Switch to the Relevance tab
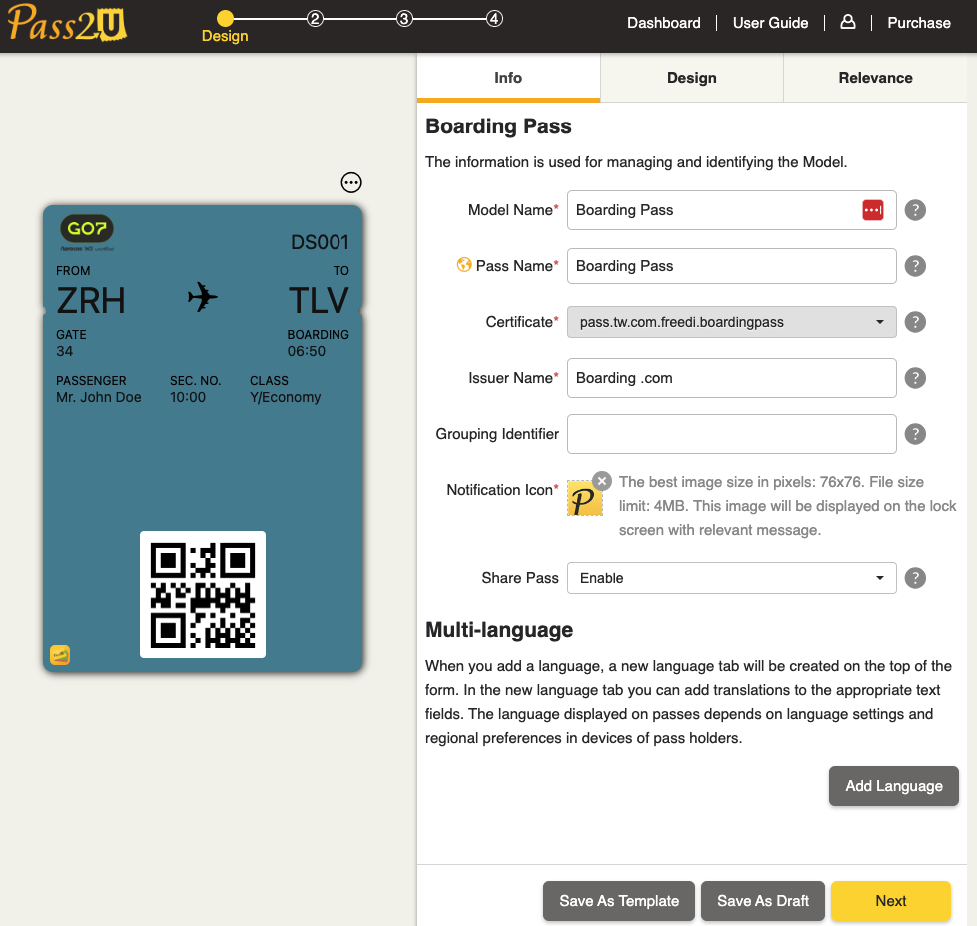 tap(875, 77)
